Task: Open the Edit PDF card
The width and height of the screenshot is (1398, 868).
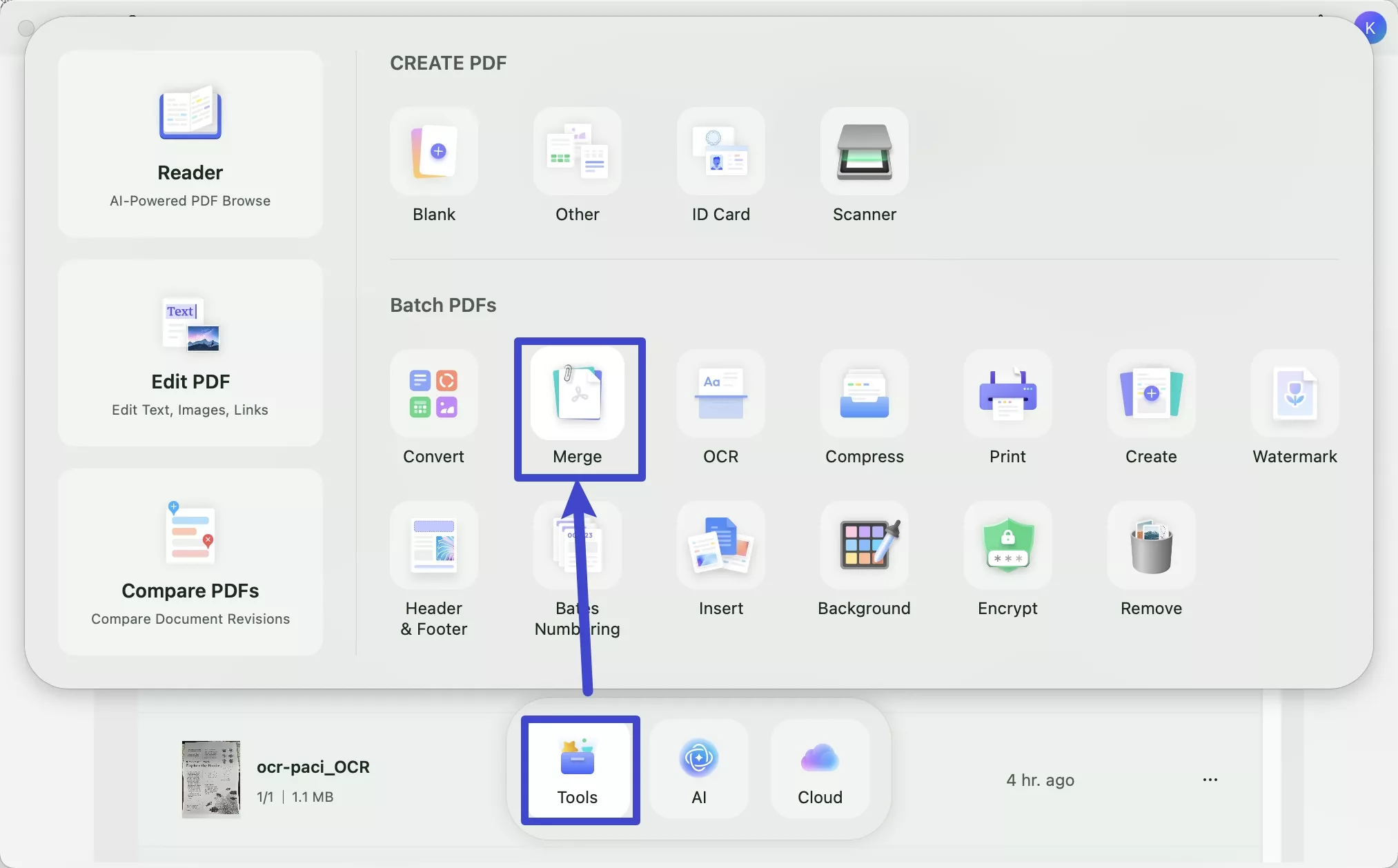Action: (x=190, y=353)
